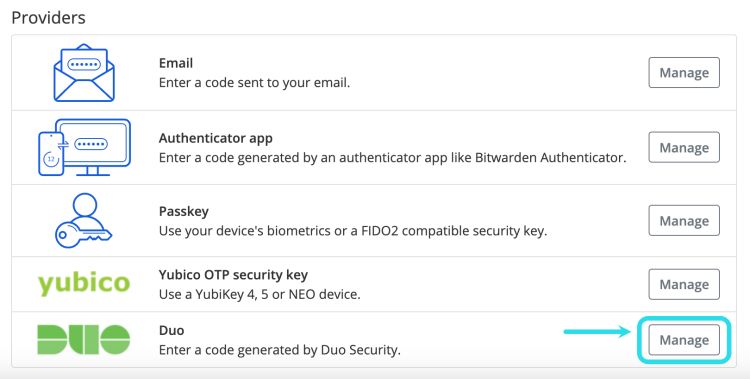Click the Email envelope icon
The height and width of the screenshot is (379, 750).
tap(84, 73)
